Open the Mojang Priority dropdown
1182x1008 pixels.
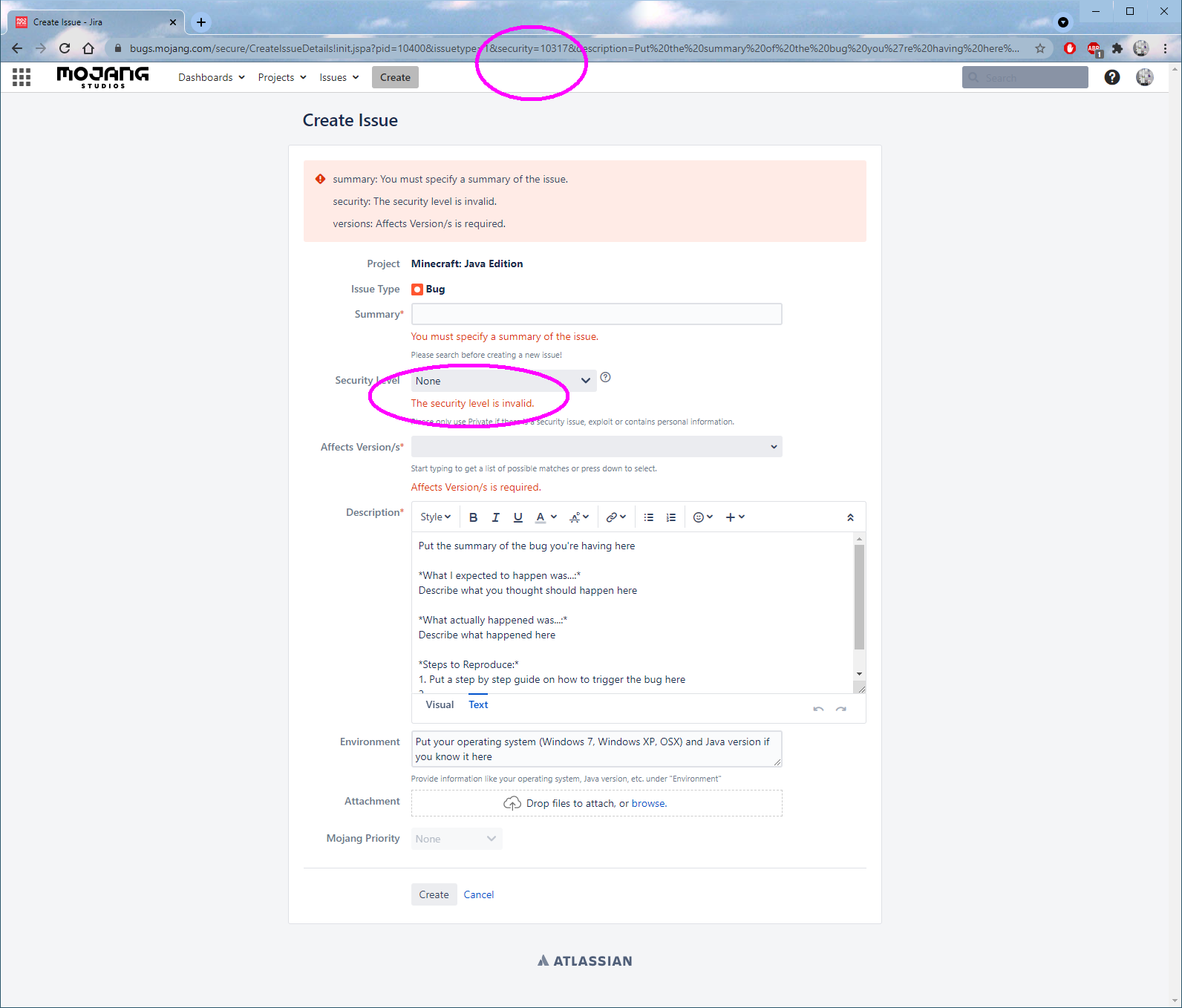click(x=457, y=839)
